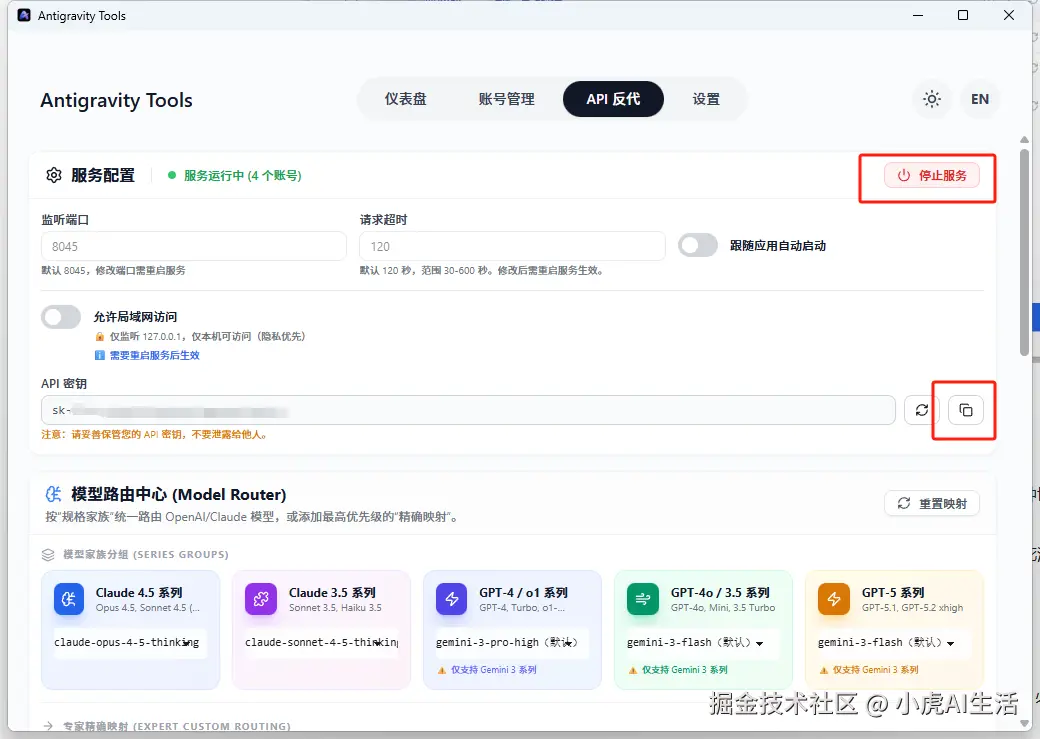Toggle 允许局域网访问 switch
Viewport: 1040px width, 739px height.
(x=61, y=317)
